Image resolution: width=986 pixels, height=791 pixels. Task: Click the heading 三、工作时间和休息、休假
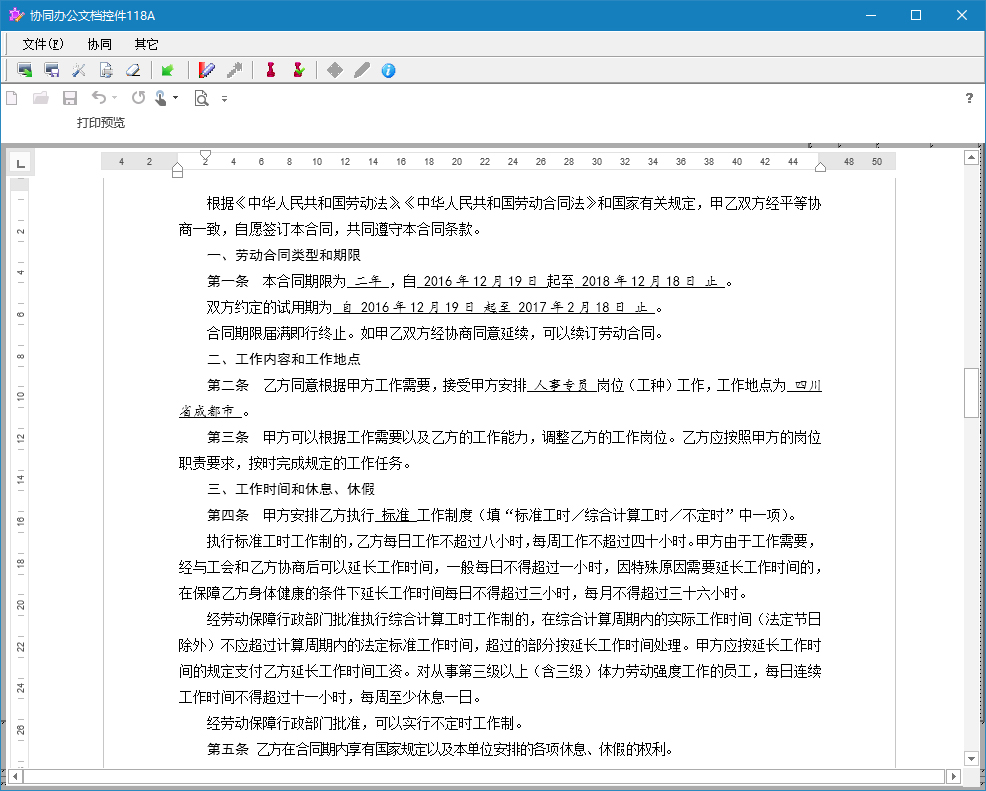coord(291,489)
